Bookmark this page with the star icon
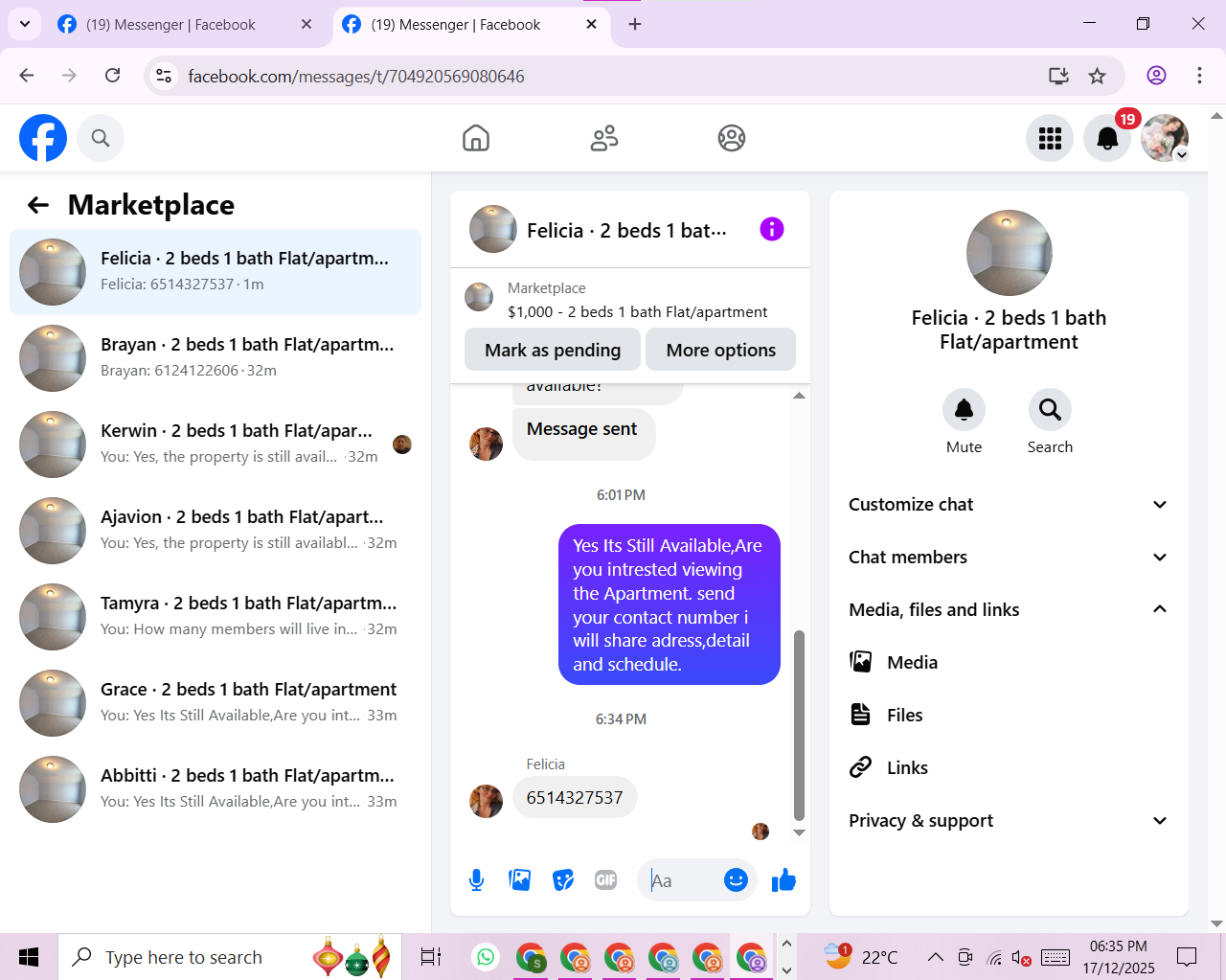This screenshot has width=1226, height=980. 1098,76
